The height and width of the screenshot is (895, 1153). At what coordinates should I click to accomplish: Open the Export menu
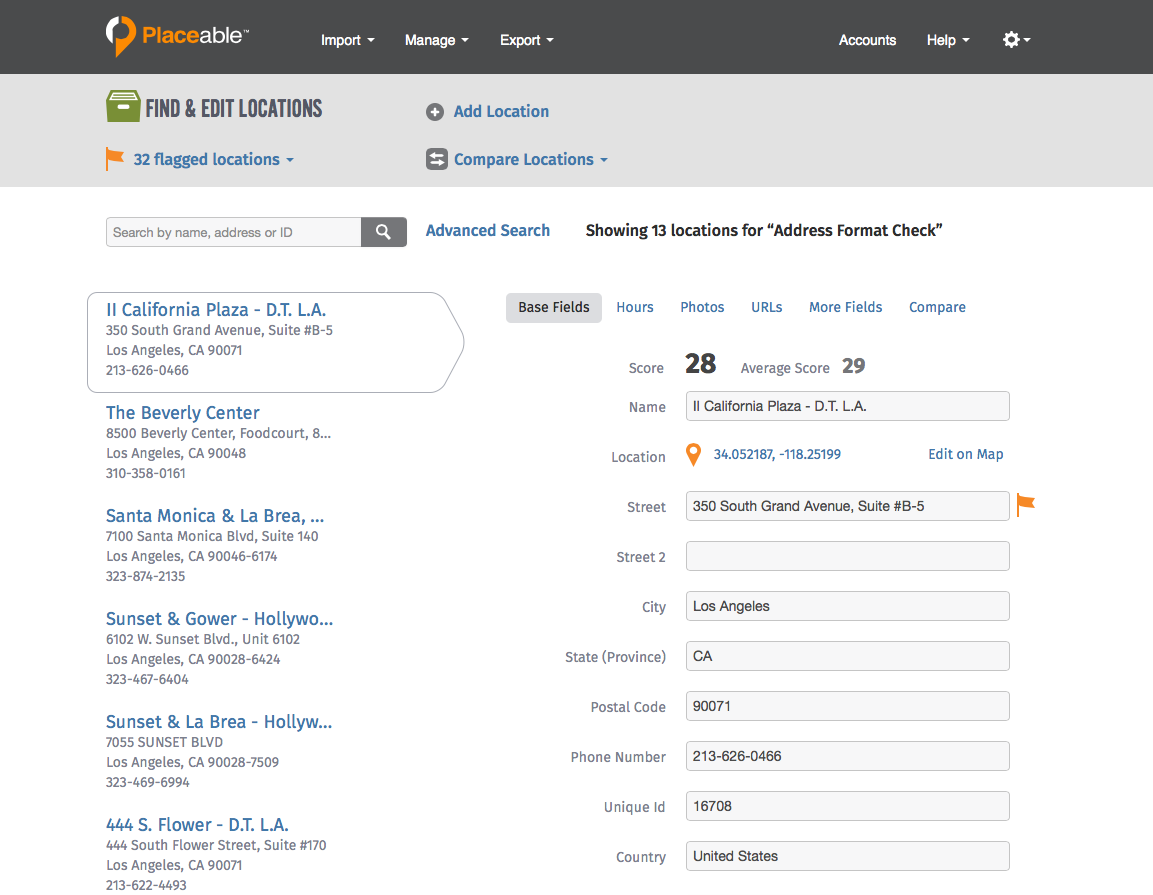[526, 40]
